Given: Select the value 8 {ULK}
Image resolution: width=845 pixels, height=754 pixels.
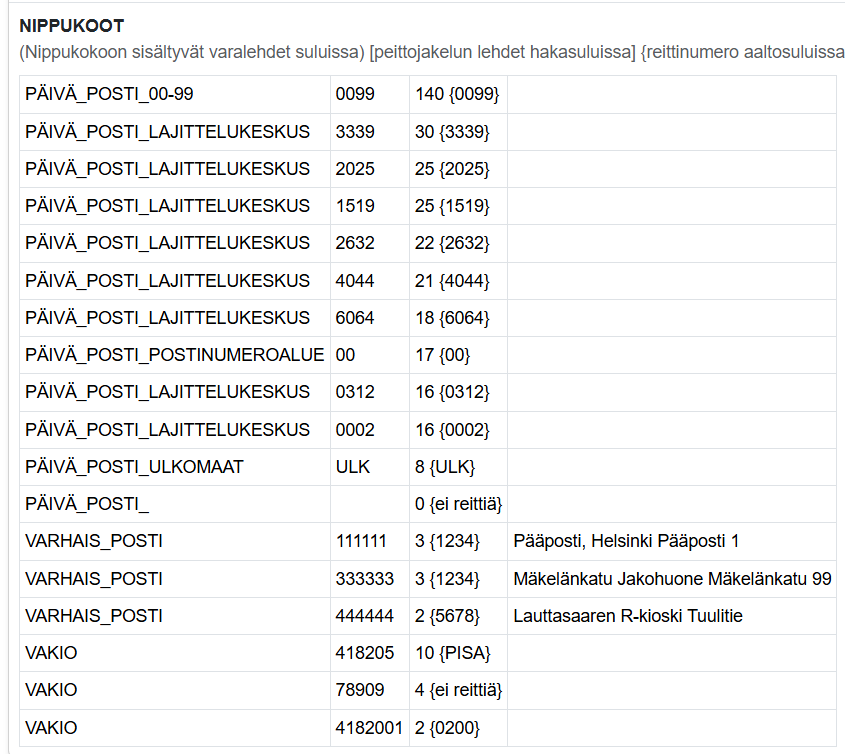Looking at the screenshot, I should [445, 467].
